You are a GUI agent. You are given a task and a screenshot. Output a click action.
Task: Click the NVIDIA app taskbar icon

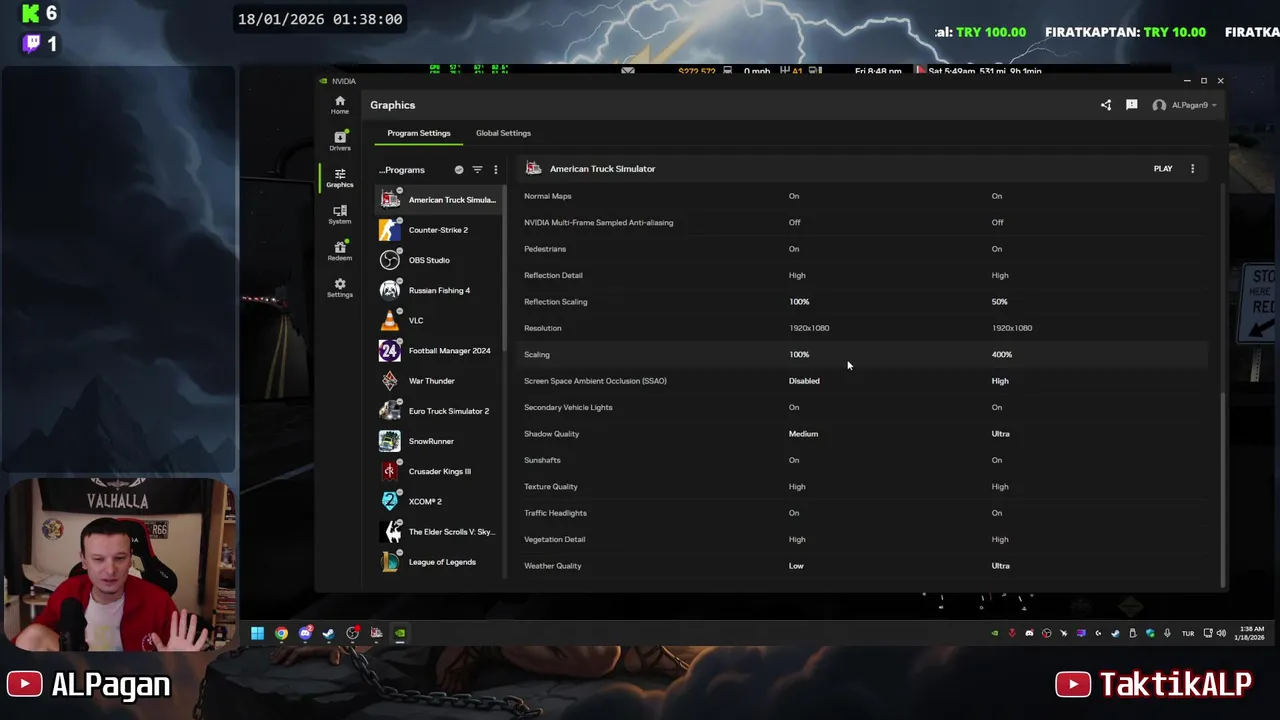pyautogui.click(x=399, y=633)
